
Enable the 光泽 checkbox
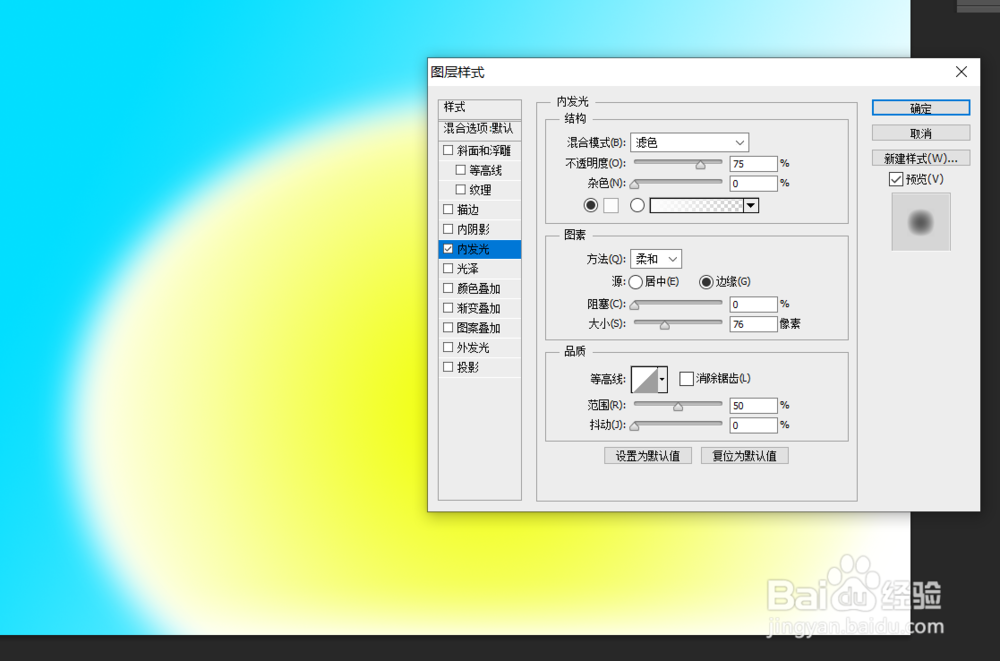pos(448,269)
